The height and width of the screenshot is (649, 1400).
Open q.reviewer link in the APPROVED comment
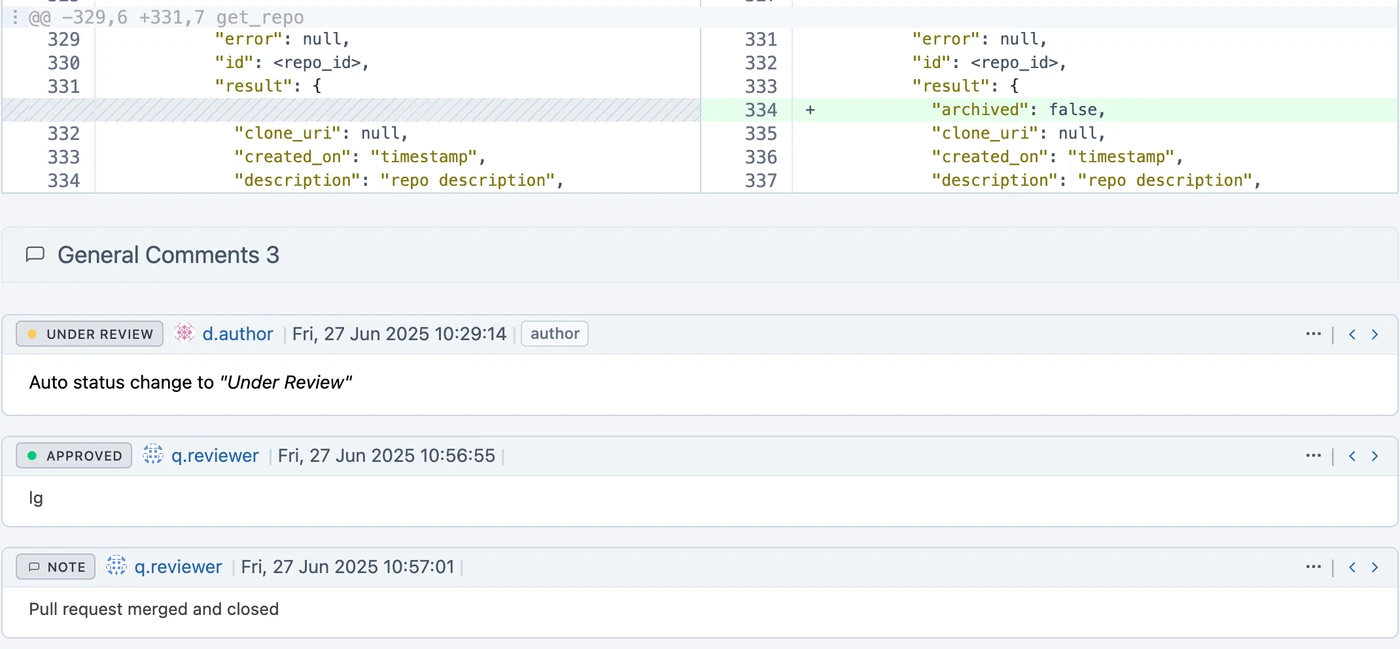coord(215,456)
